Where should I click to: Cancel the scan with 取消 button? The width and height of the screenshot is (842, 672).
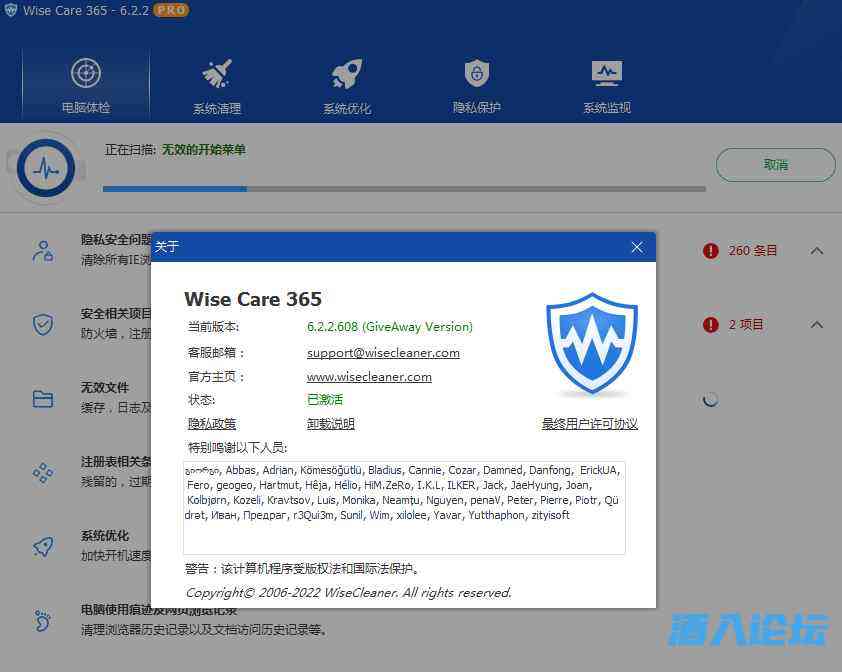[x=775, y=165]
